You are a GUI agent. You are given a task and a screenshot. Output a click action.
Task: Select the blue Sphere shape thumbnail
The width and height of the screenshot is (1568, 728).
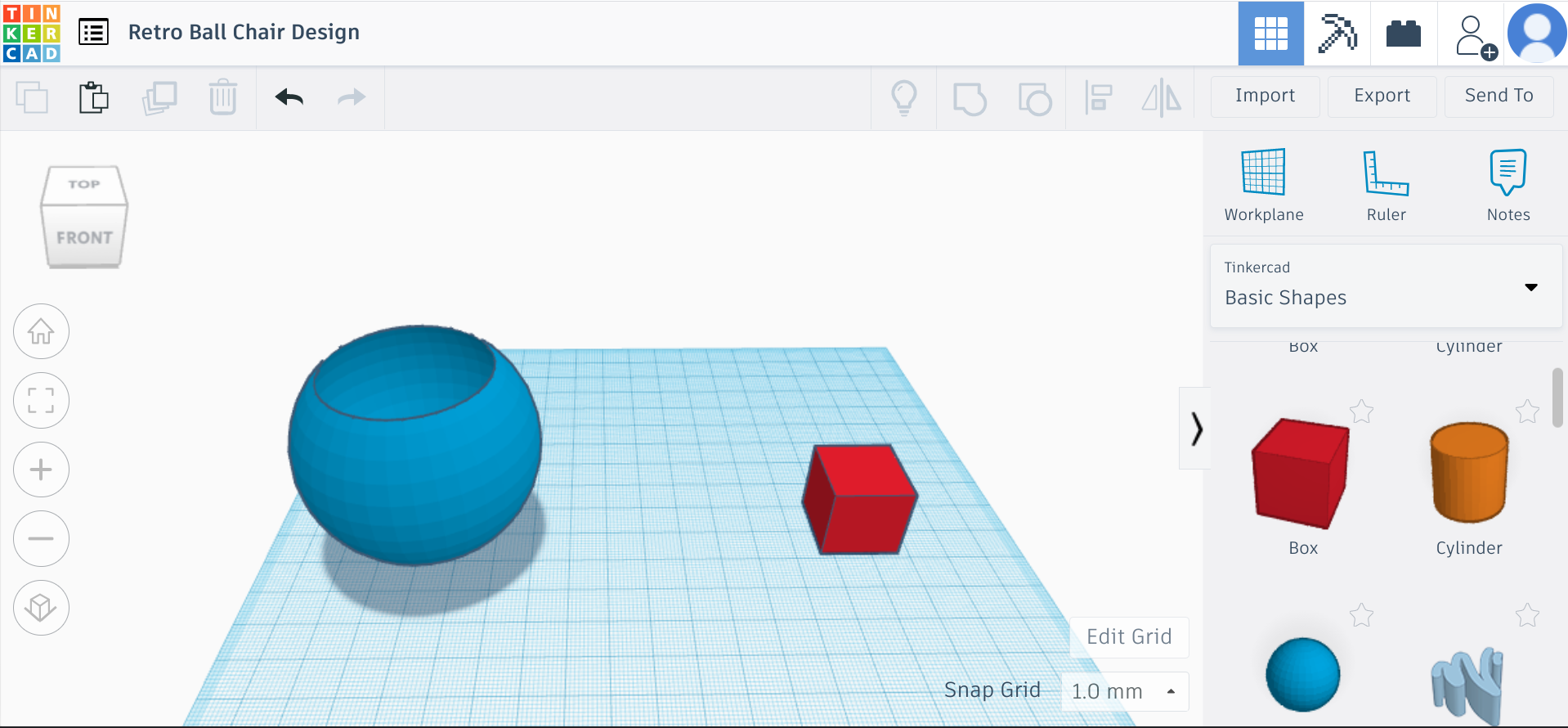click(x=1302, y=675)
